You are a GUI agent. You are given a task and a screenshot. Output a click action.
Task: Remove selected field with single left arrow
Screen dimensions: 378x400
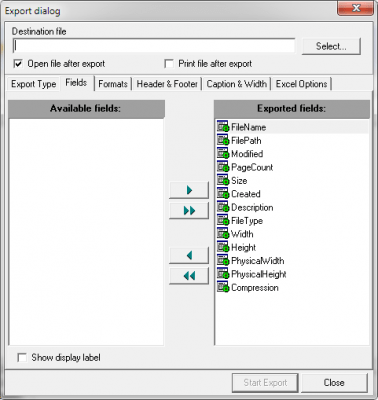tap(189, 255)
